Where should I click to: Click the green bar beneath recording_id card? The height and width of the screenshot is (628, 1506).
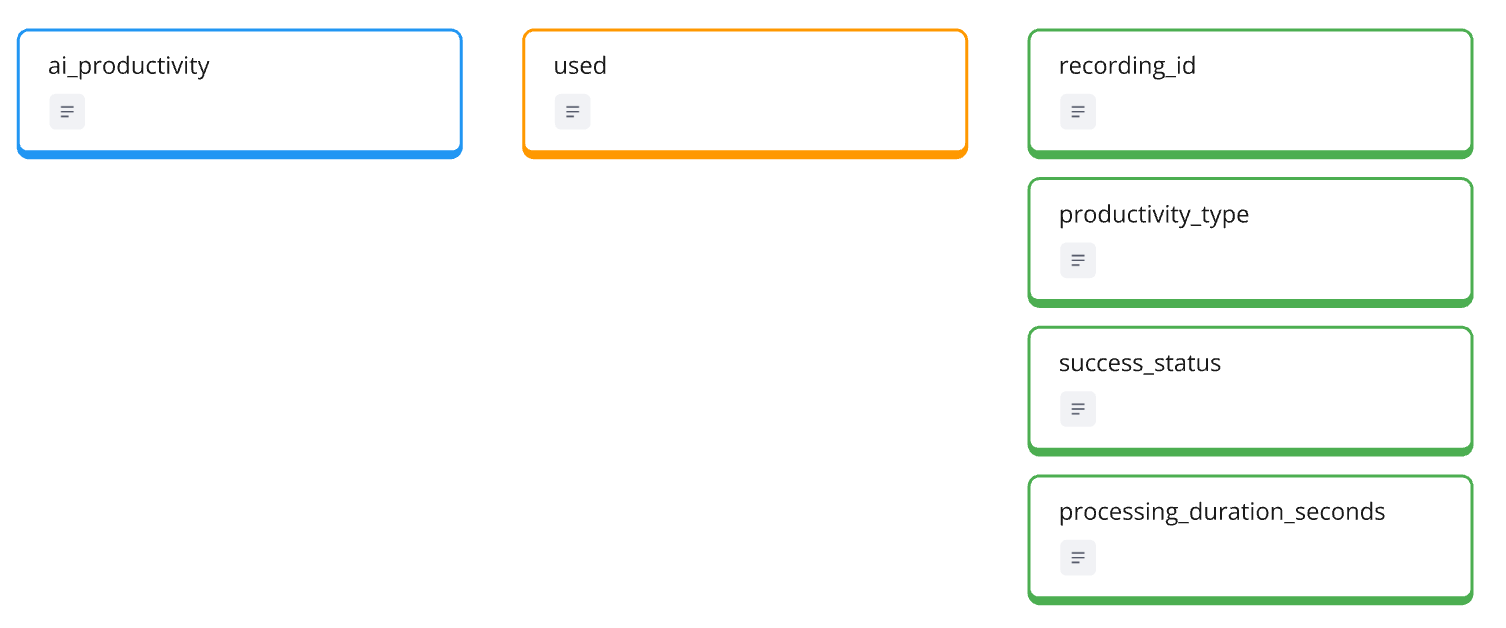click(x=1250, y=154)
